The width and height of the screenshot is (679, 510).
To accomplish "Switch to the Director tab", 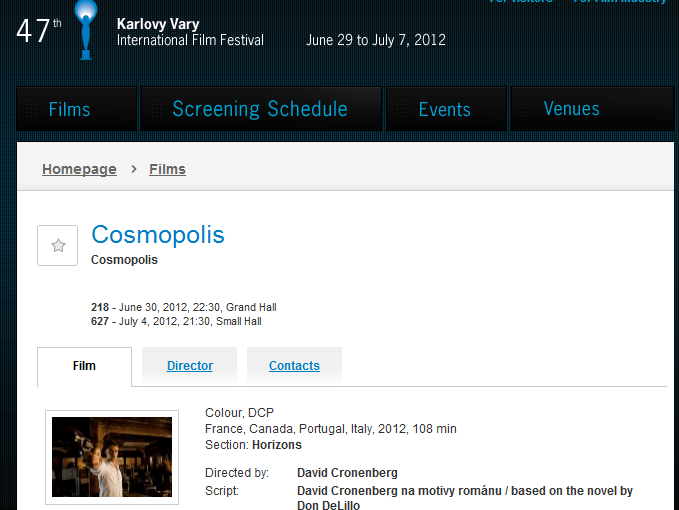I will click(x=190, y=366).
